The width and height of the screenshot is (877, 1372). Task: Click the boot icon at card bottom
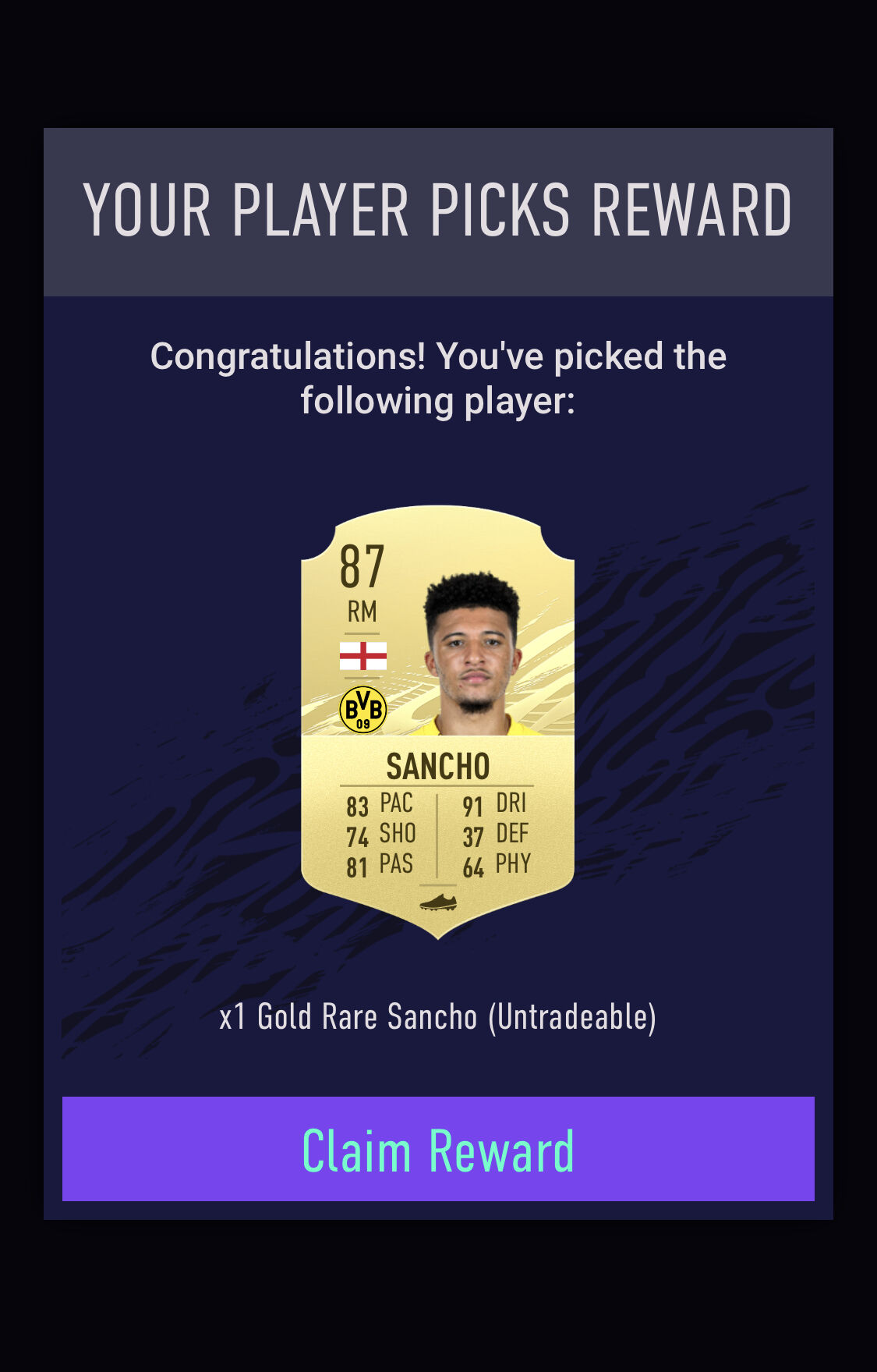click(438, 902)
